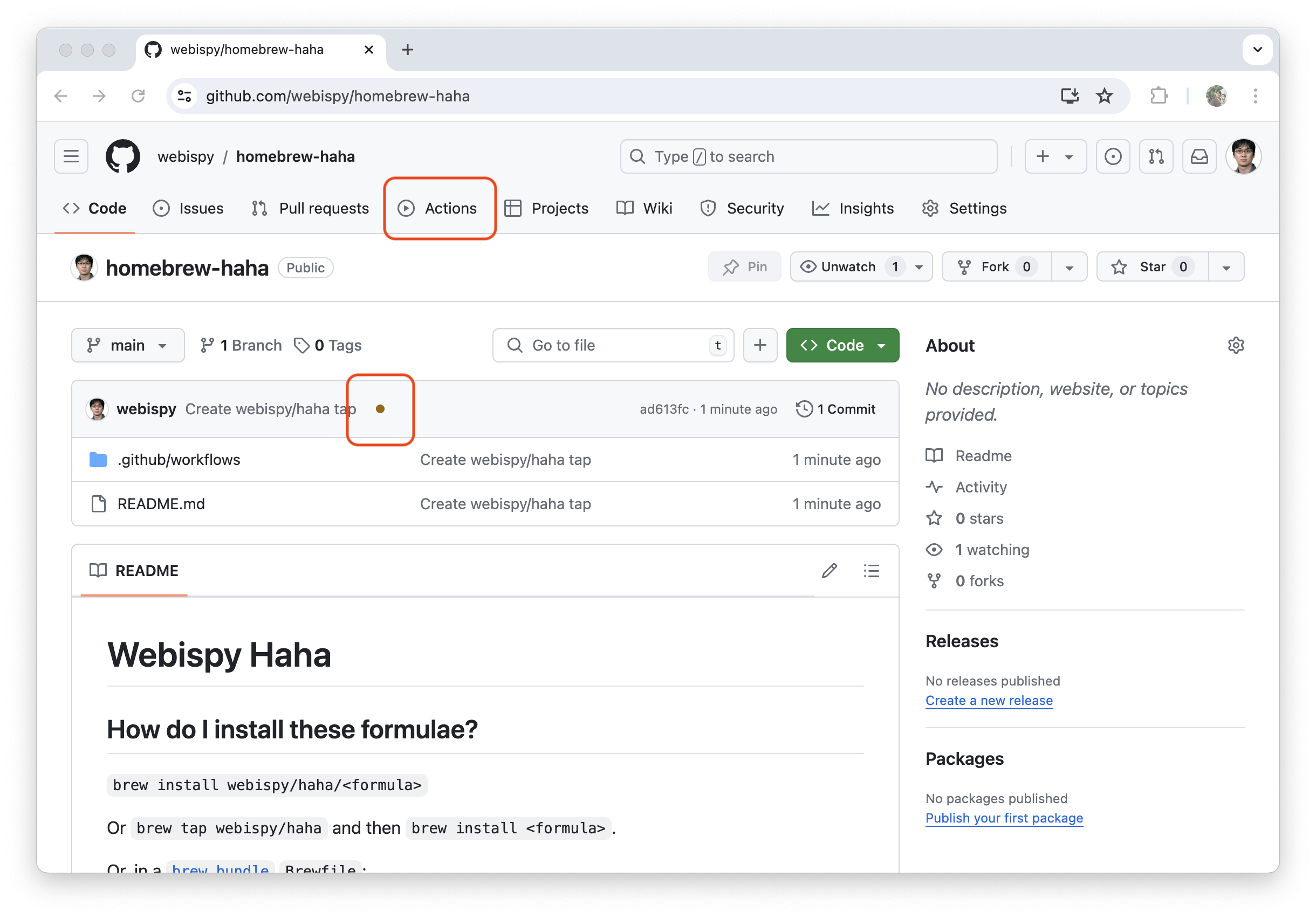Open the user avatar menu in GitHub header
1316x918 pixels.
pos(1243,156)
